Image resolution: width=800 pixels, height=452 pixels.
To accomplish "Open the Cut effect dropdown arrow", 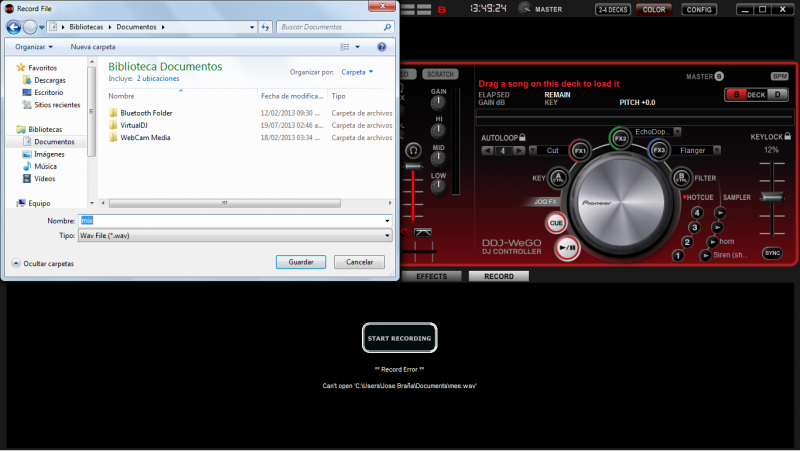I will click(533, 150).
